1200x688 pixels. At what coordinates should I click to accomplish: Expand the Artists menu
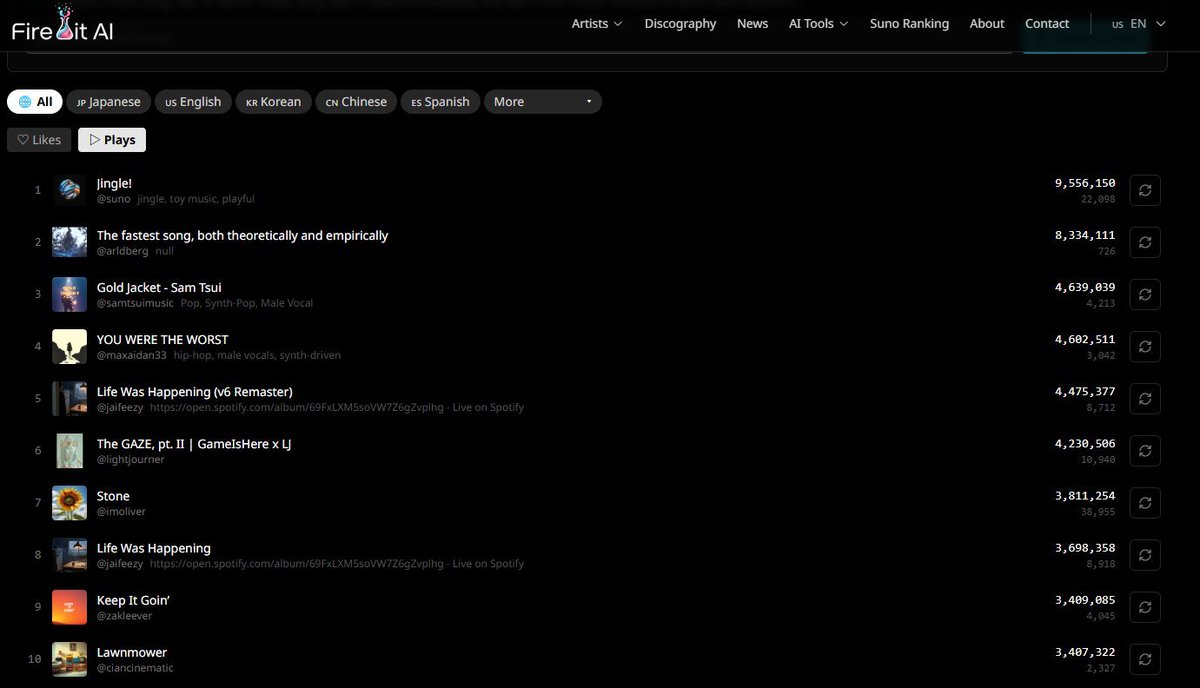(x=597, y=24)
